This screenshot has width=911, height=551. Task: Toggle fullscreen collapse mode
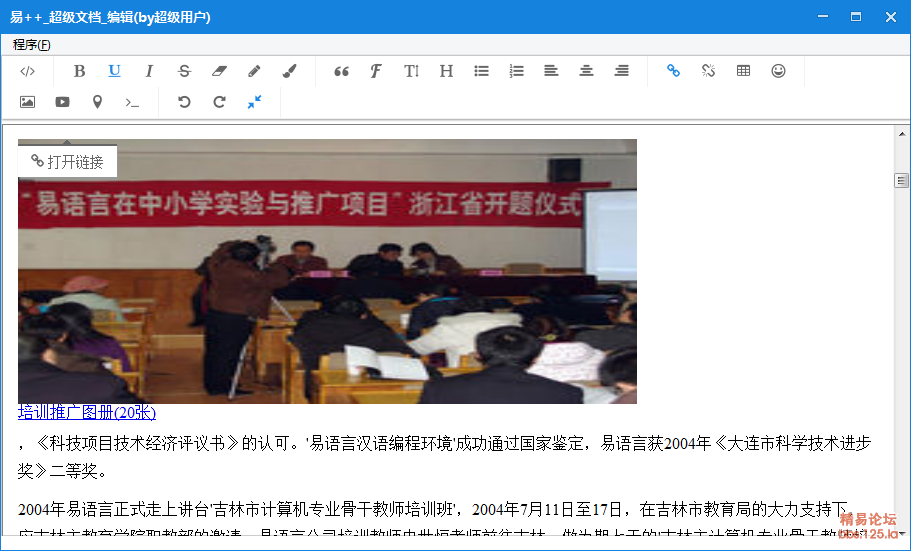pyautogui.click(x=254, y=102)
